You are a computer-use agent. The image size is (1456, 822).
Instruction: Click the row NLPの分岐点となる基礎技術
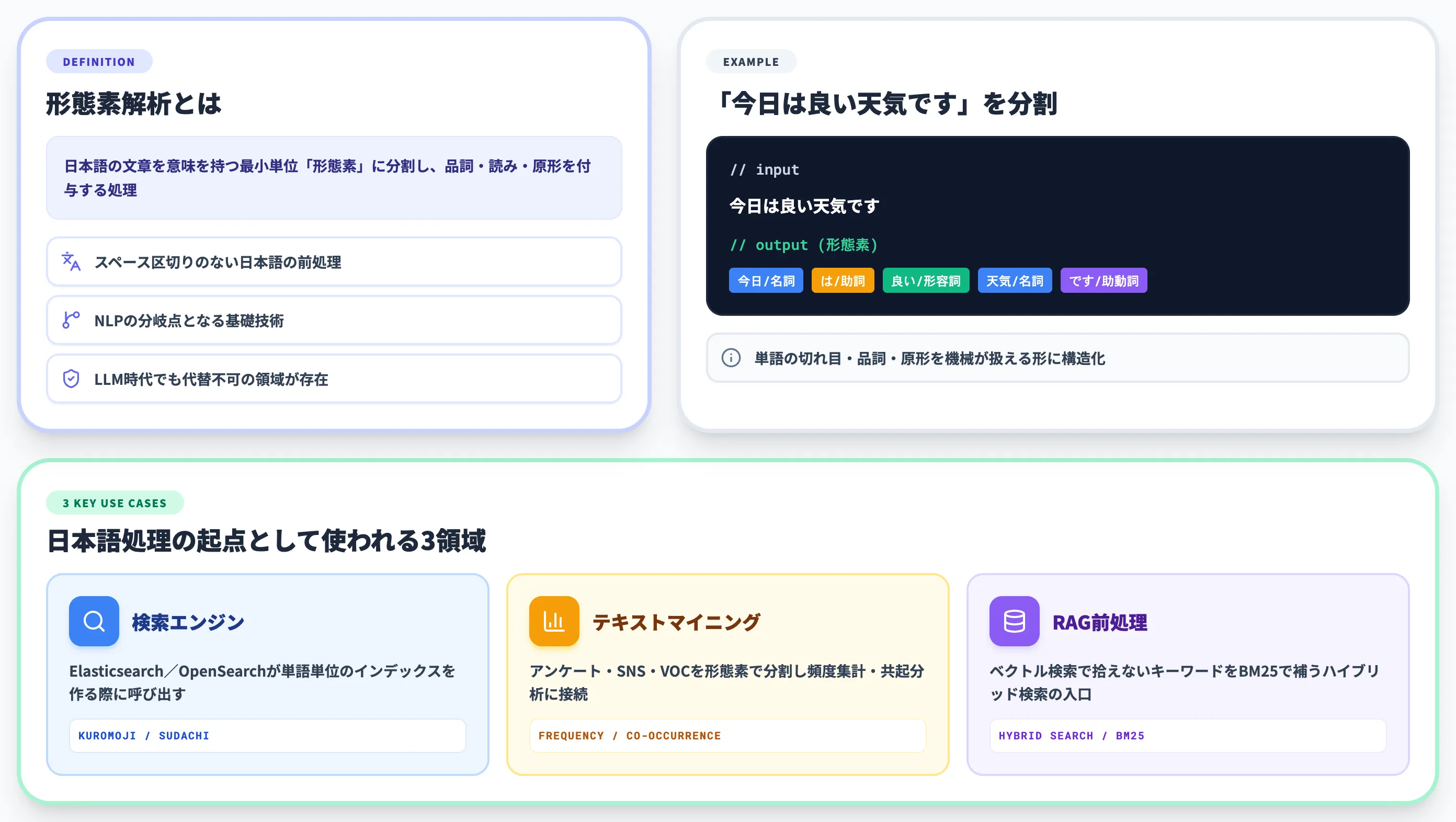tap(334, 321)
